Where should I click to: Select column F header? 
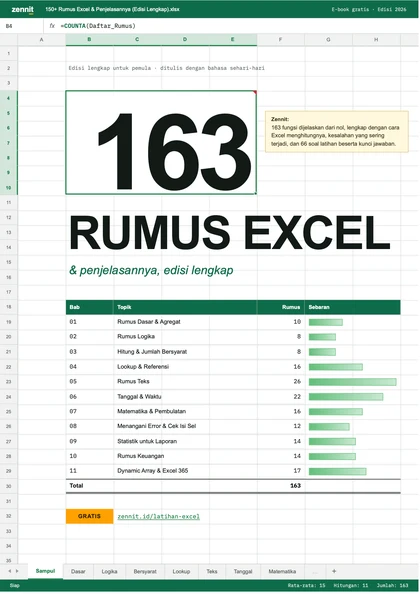280,39
